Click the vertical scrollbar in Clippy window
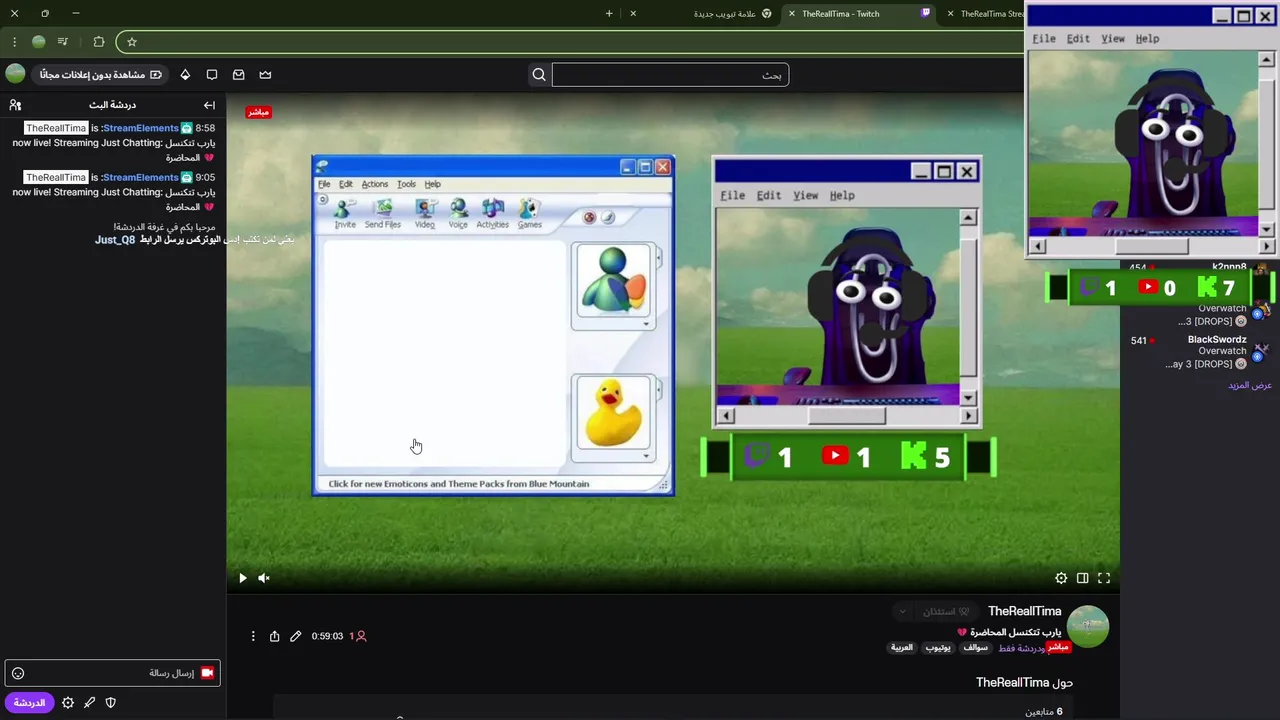1280x720 pixels. 967,307
